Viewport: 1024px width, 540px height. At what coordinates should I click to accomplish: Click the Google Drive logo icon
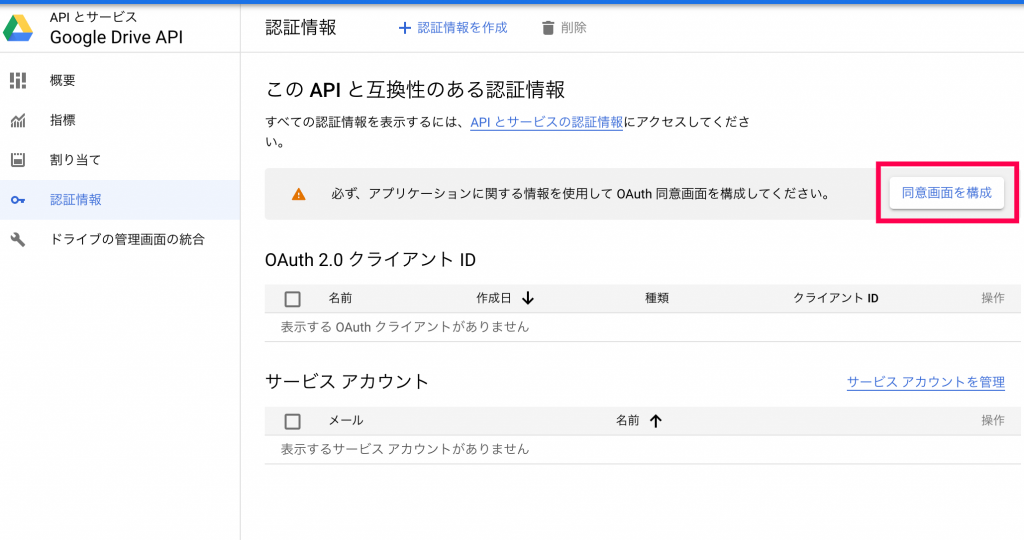point(18,29)
